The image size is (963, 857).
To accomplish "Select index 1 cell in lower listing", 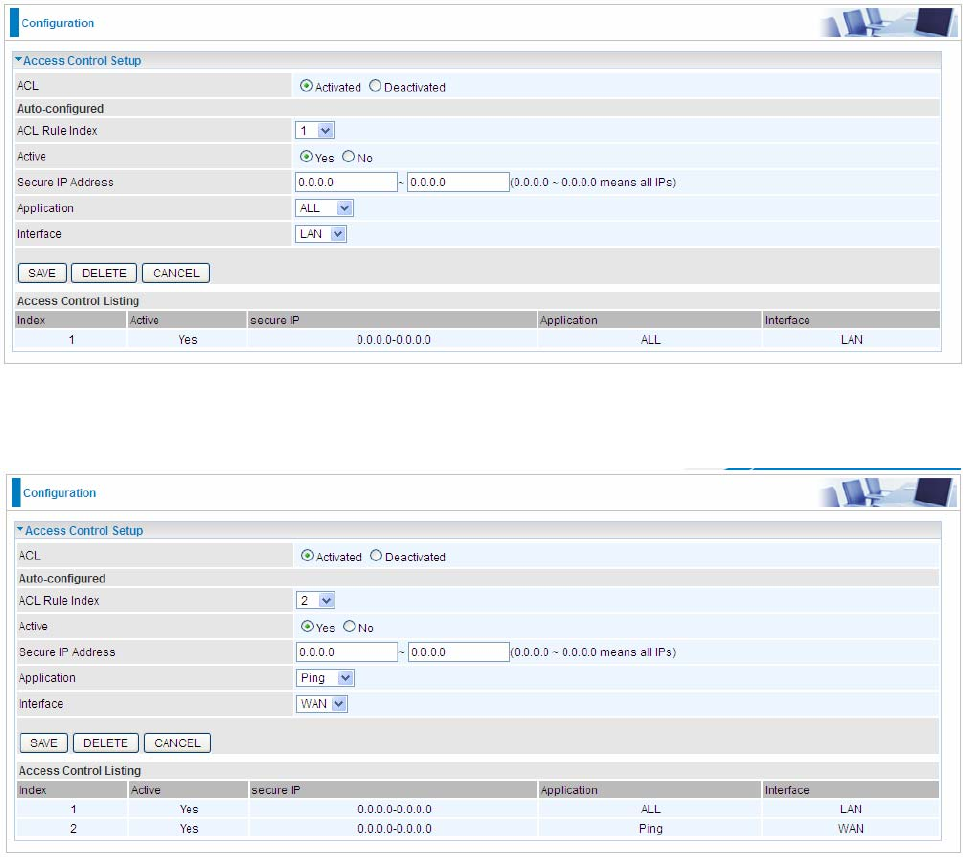I will pos(73,809).
